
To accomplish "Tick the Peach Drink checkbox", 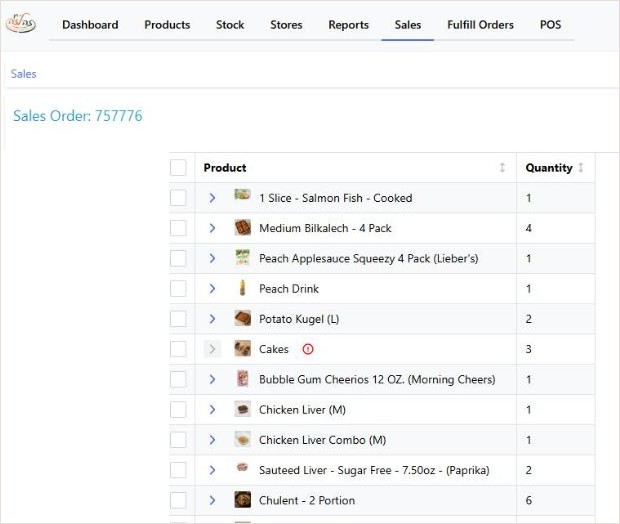I will click(x=178, y=289).
